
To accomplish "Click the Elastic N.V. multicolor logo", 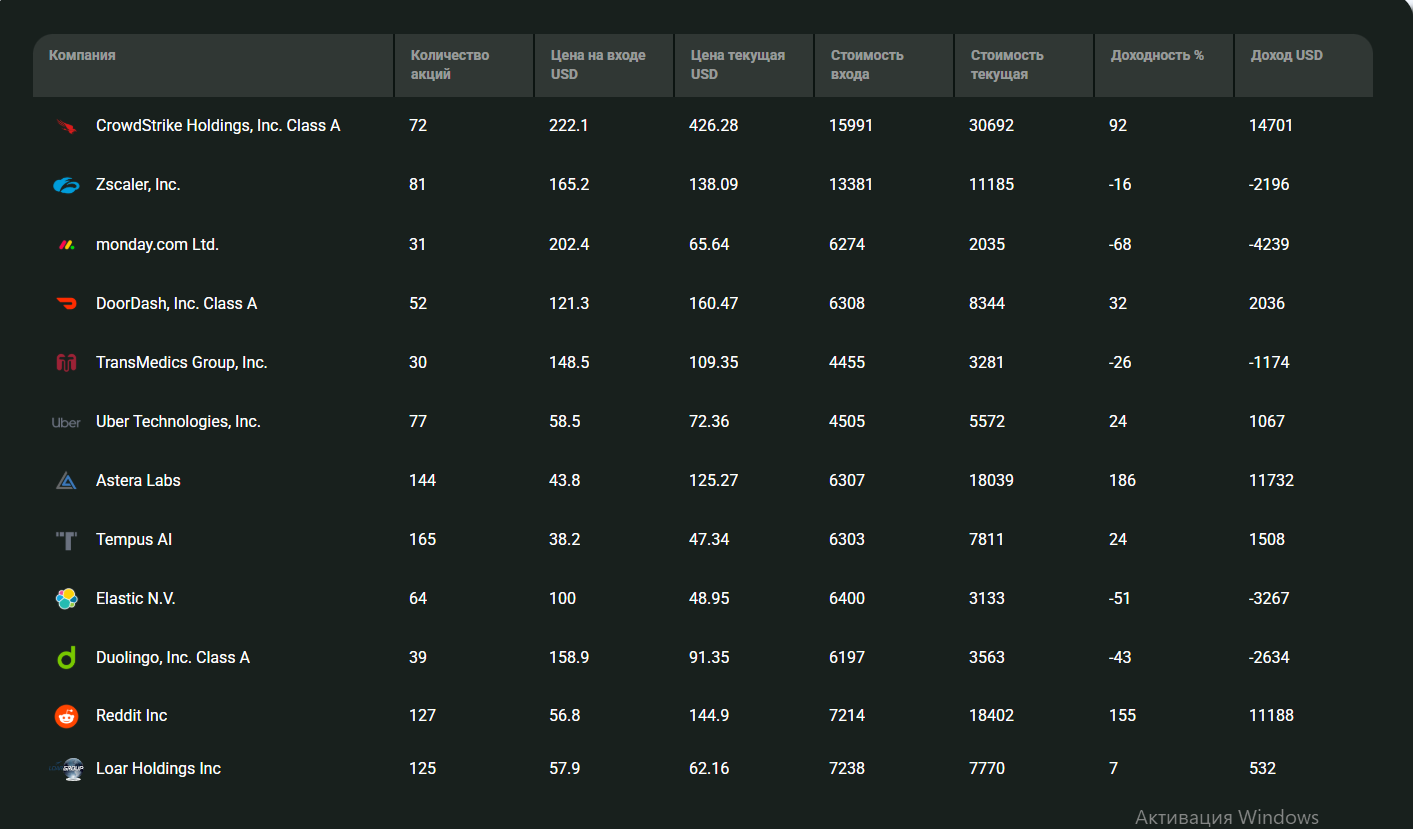I will click(66, 599).
